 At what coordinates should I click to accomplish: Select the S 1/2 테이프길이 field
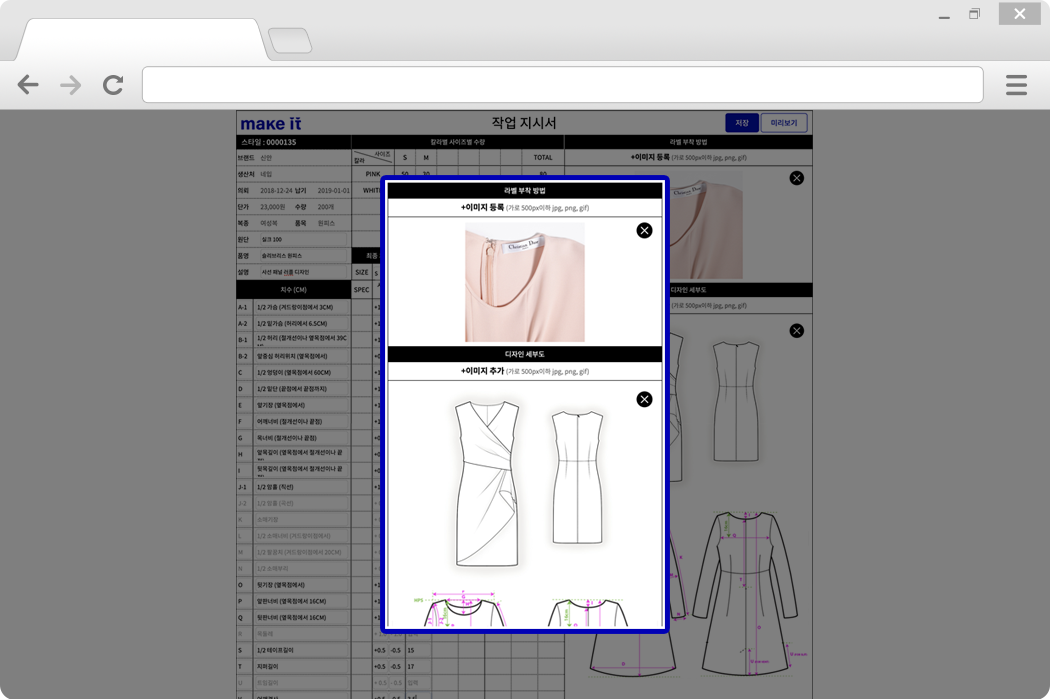(x=301, y=650)
